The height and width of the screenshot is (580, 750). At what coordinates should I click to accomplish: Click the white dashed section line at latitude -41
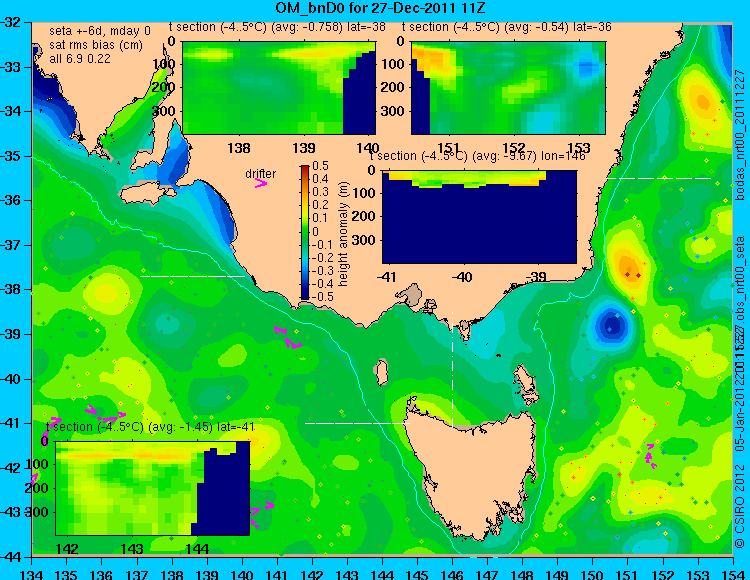coord(357,423)
